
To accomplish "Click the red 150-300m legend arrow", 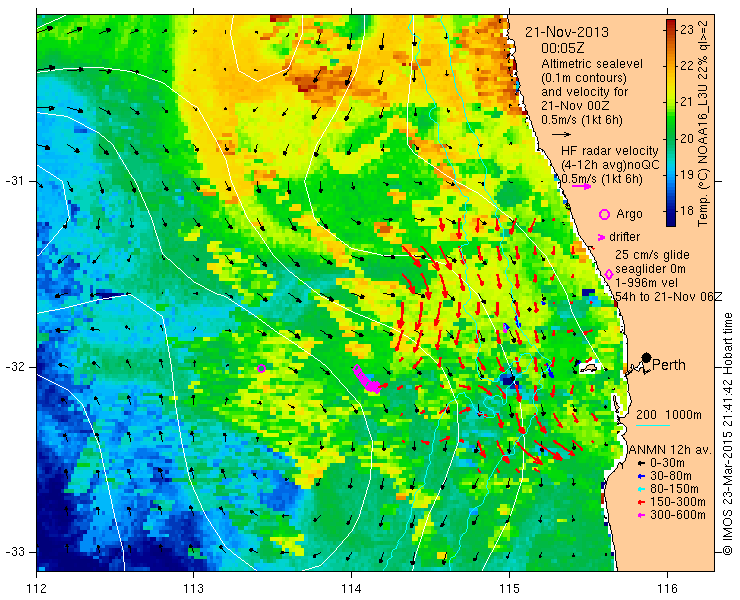I will 640,502.
